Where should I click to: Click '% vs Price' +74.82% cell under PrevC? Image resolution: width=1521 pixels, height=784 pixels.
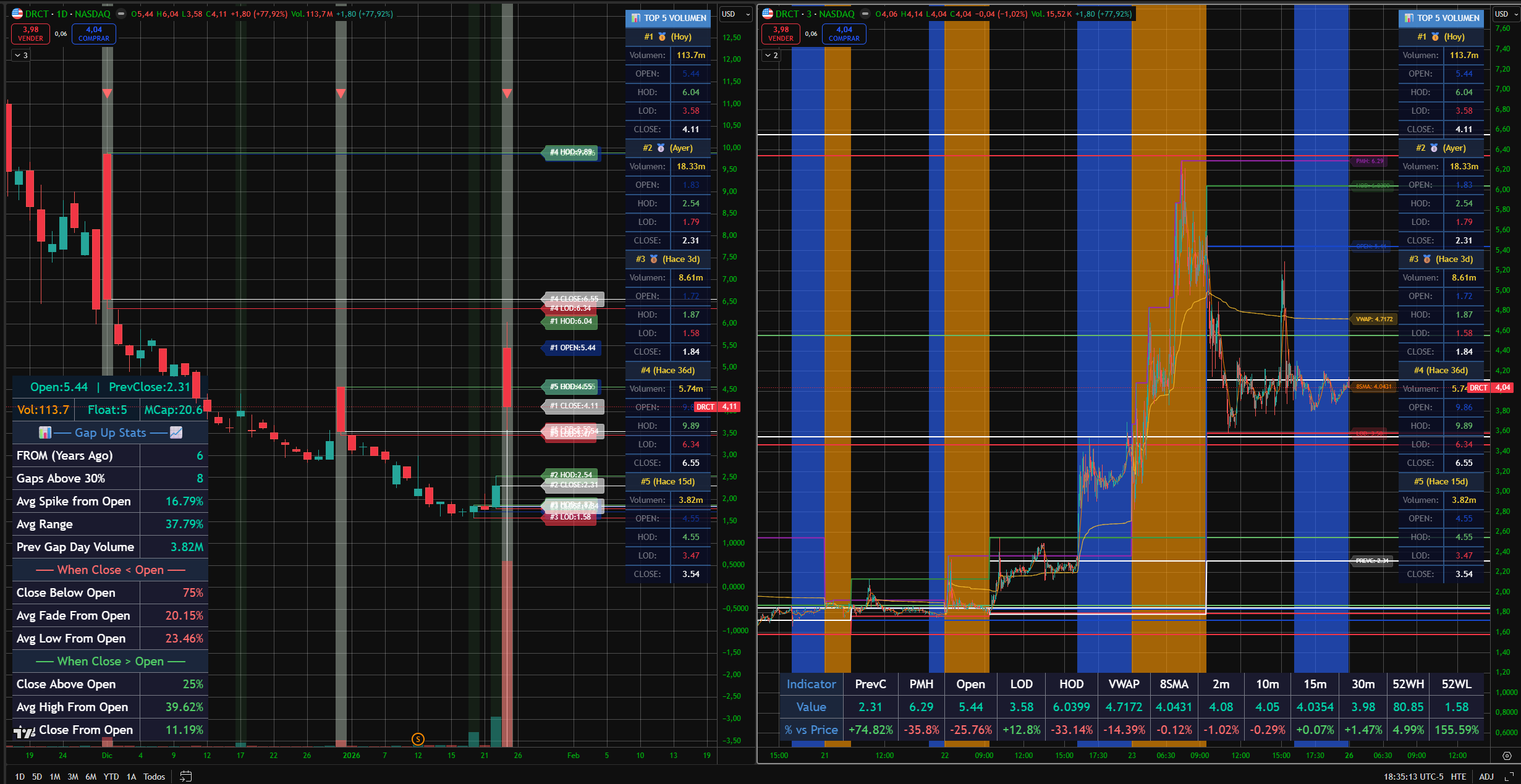[870, 730]
